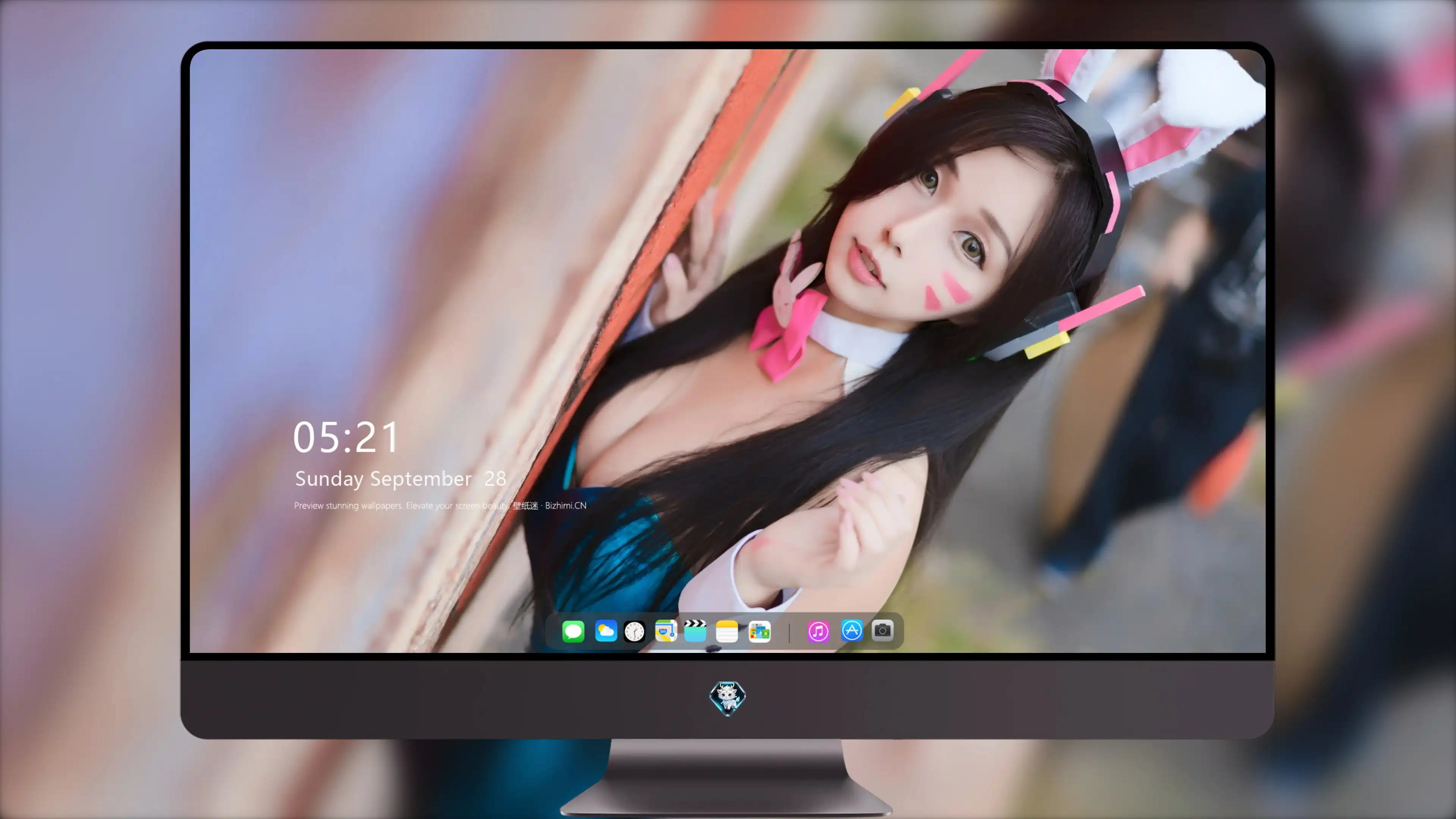Viewport: 1456px width, 819px height.
Task: Open the Maps app icon
Action: pyautogui.click(x=666, y=631)
